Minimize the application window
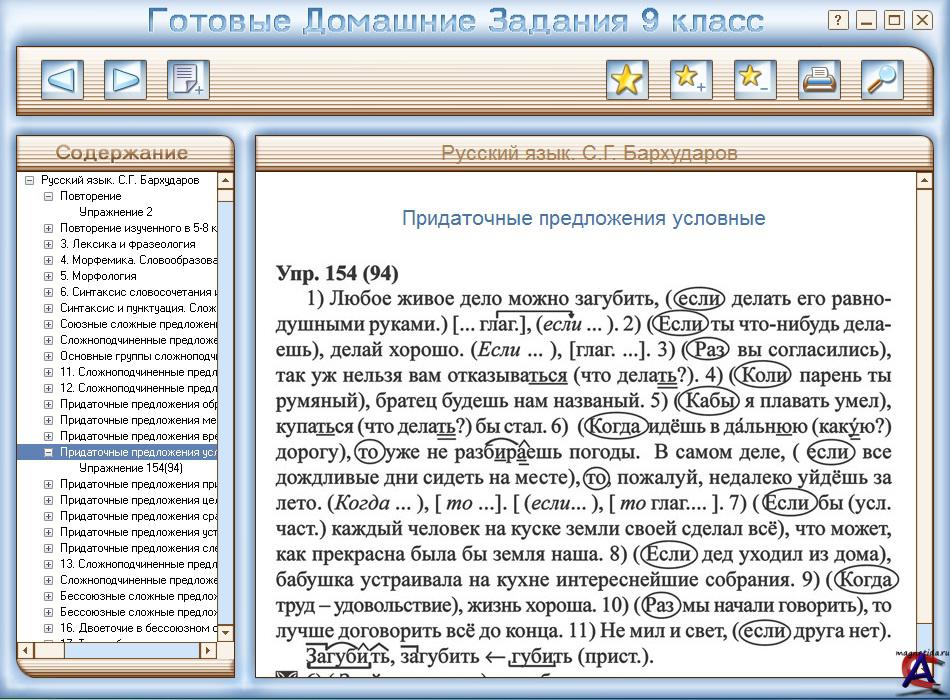Viewport: 950px width, 700px height. coord(866,21)
